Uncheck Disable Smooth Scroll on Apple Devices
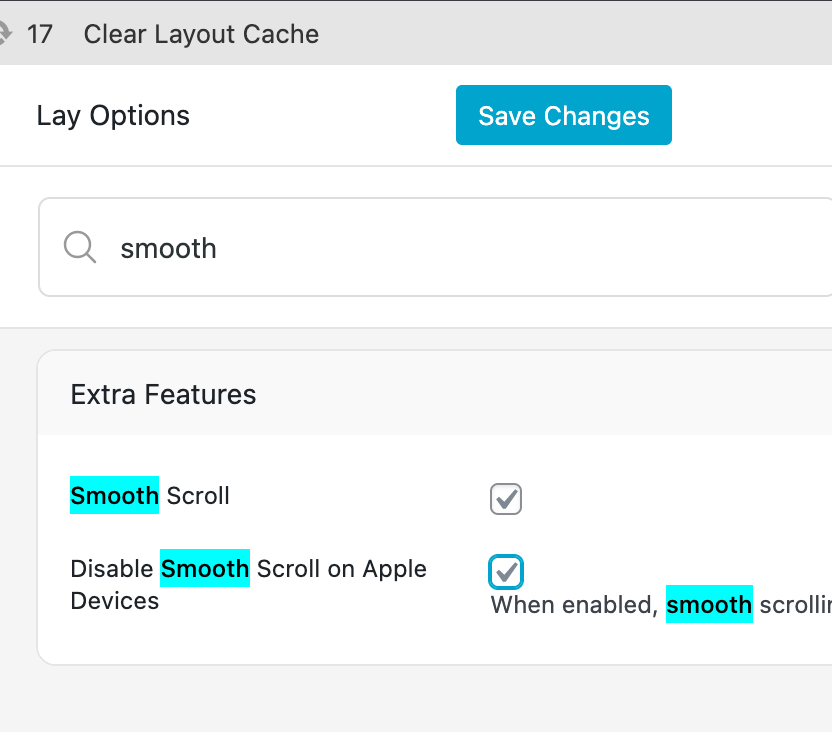 (x=506, y=572)
